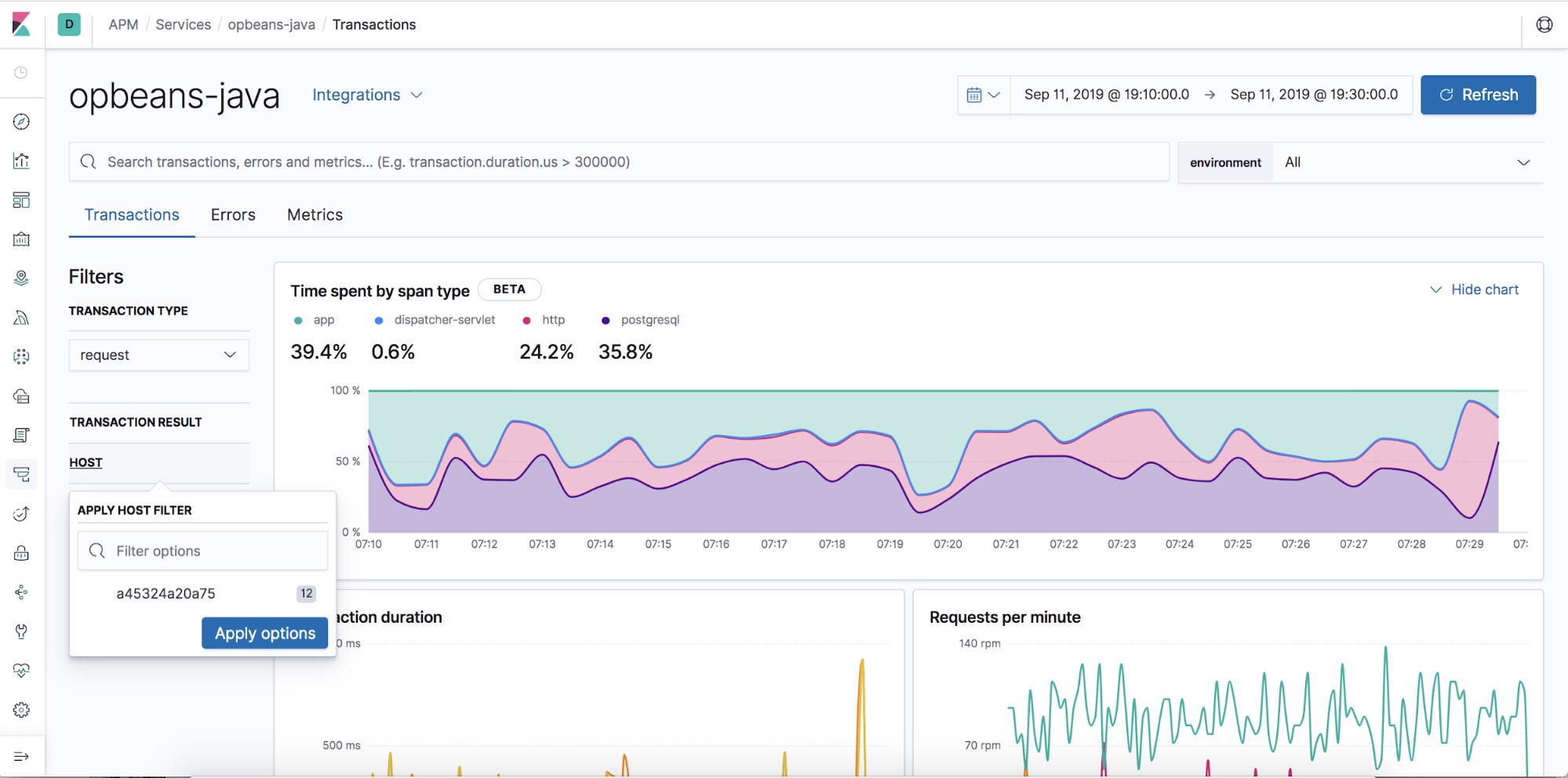This screenshot has width=1568, height=778.
Task: Expand the Integrations dropdown
Action: [367, 95]
